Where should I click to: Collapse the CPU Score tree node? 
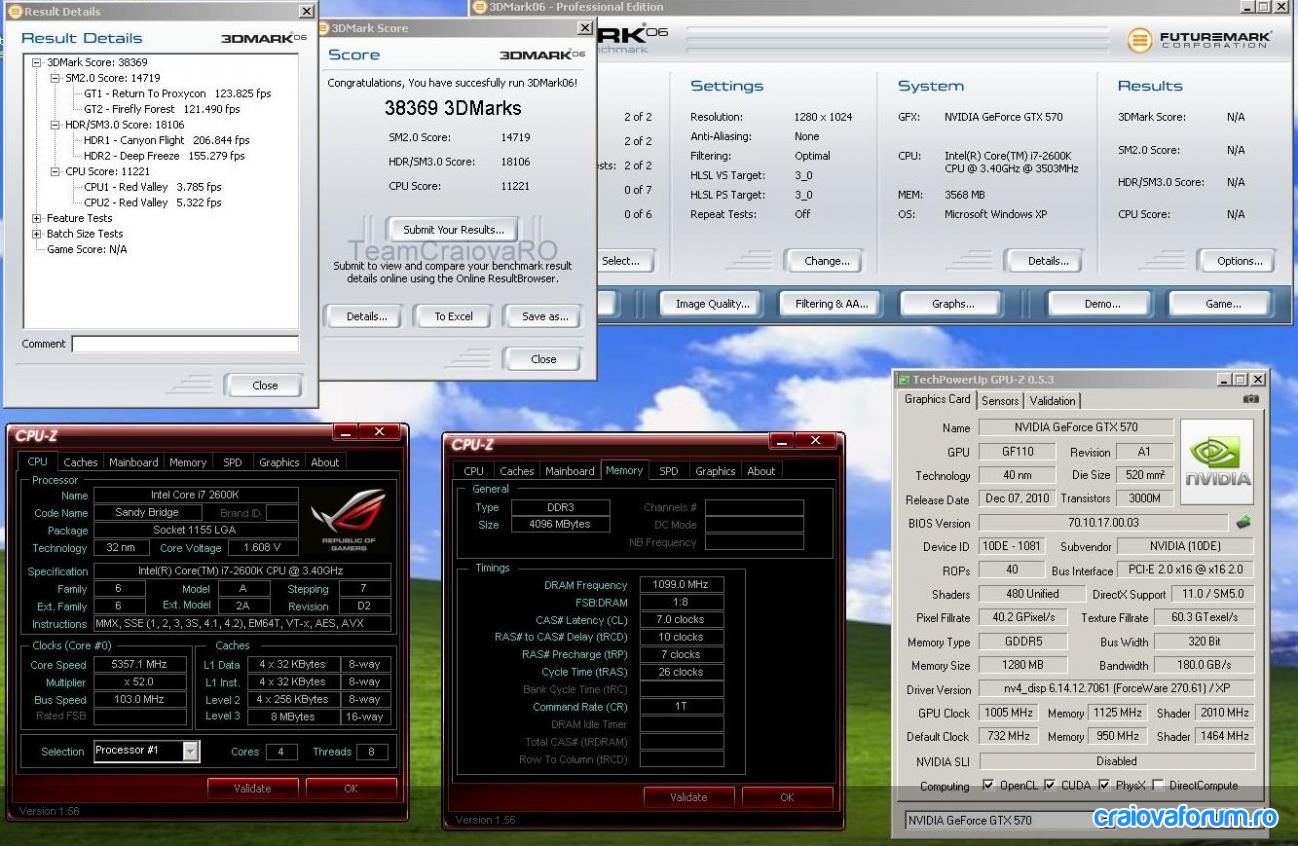click(55, 171)
